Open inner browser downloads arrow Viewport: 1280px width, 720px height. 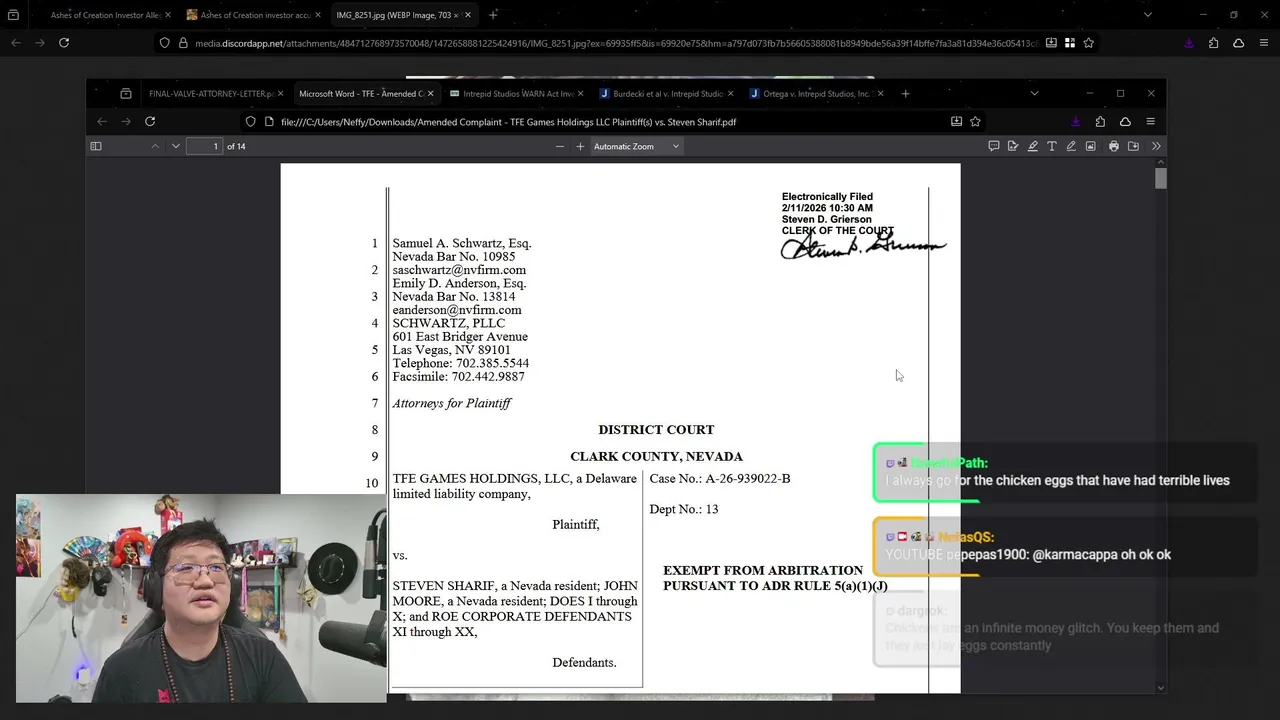[1076, 122]
